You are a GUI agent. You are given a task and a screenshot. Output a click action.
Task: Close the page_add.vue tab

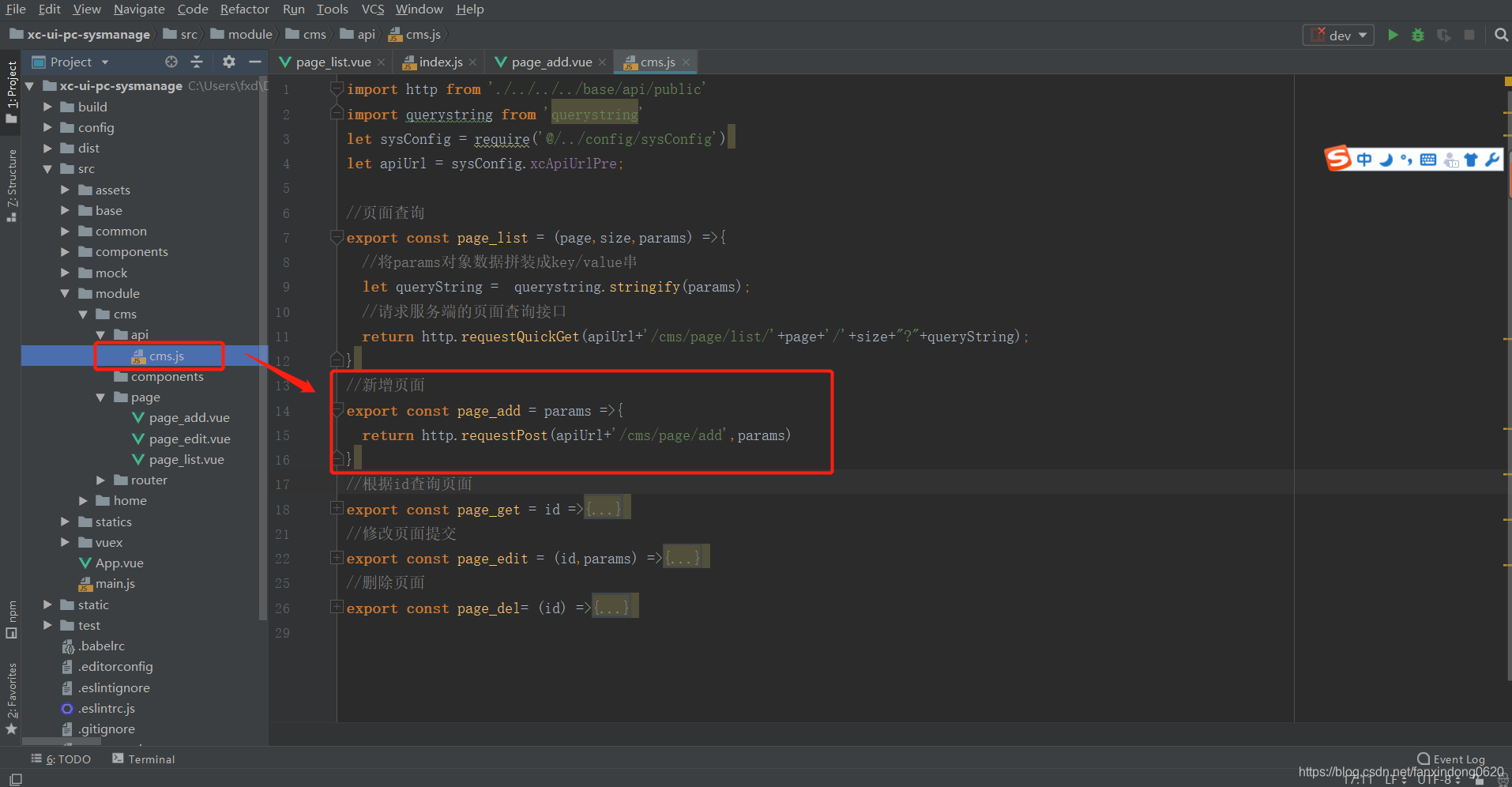[603, 62]
